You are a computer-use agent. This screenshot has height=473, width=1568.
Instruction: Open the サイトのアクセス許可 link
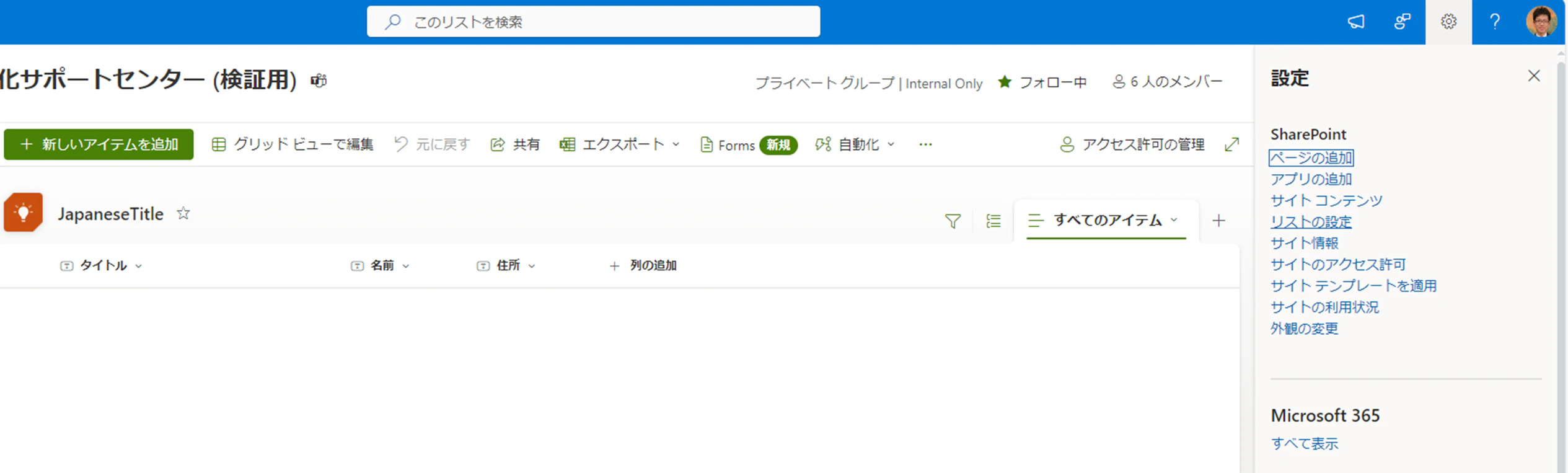tap(1338, 264)
